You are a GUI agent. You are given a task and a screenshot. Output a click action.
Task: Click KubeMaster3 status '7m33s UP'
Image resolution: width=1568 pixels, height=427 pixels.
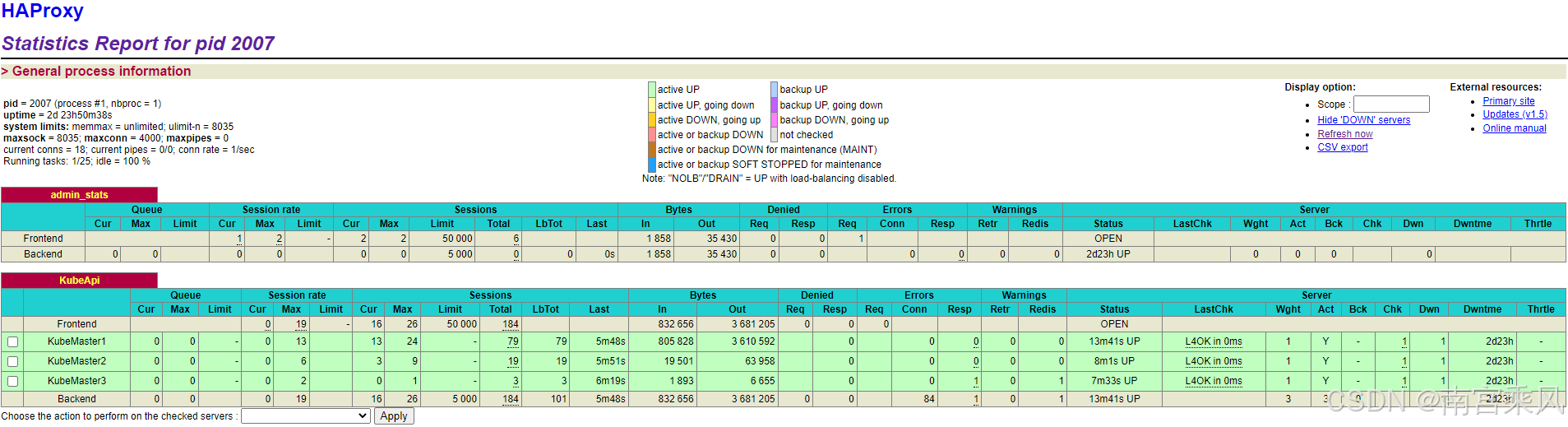[x=1114, y=381]
